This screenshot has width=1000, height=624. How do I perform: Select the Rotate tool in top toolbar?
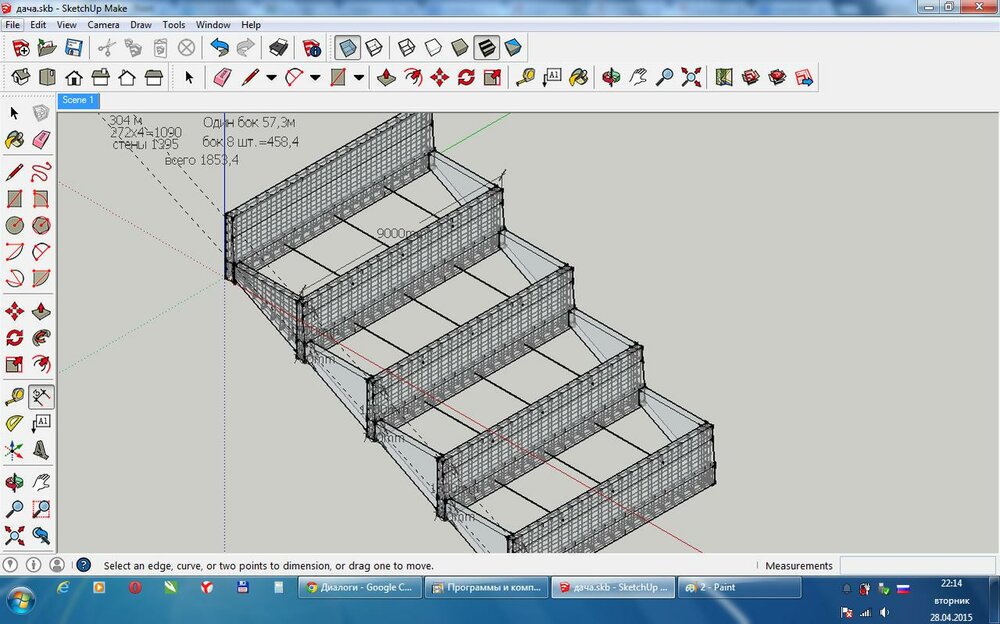click(x=466, y=77)
